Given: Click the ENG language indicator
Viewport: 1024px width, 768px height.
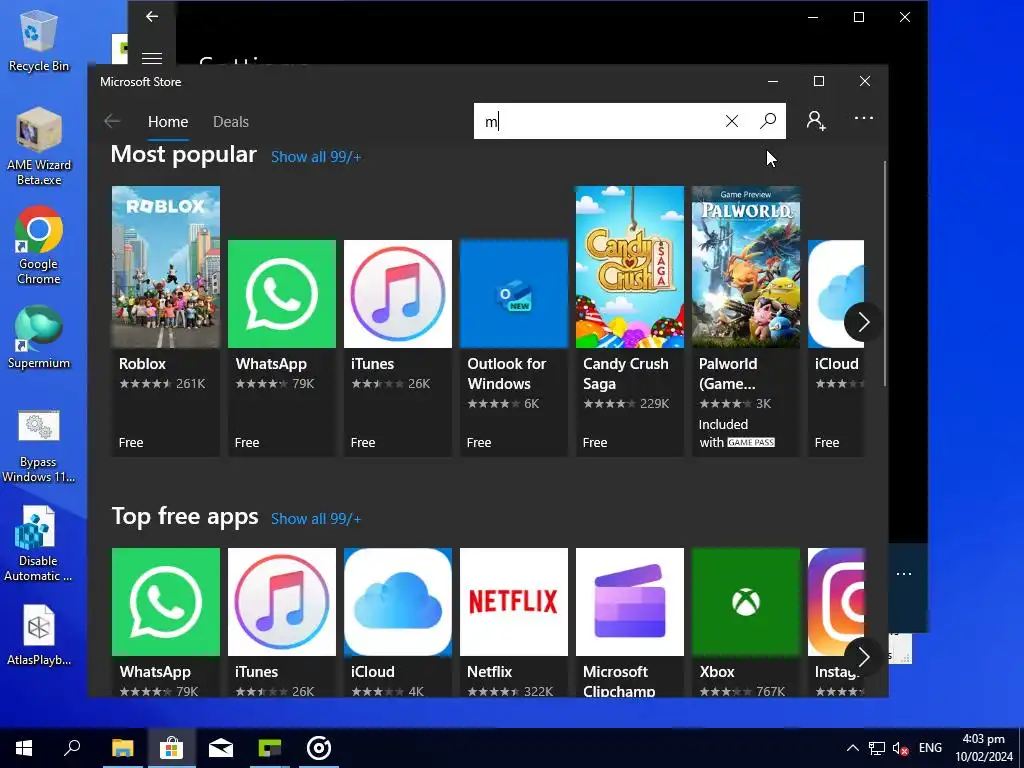Looking at the screenshot, I should [930, 748].
